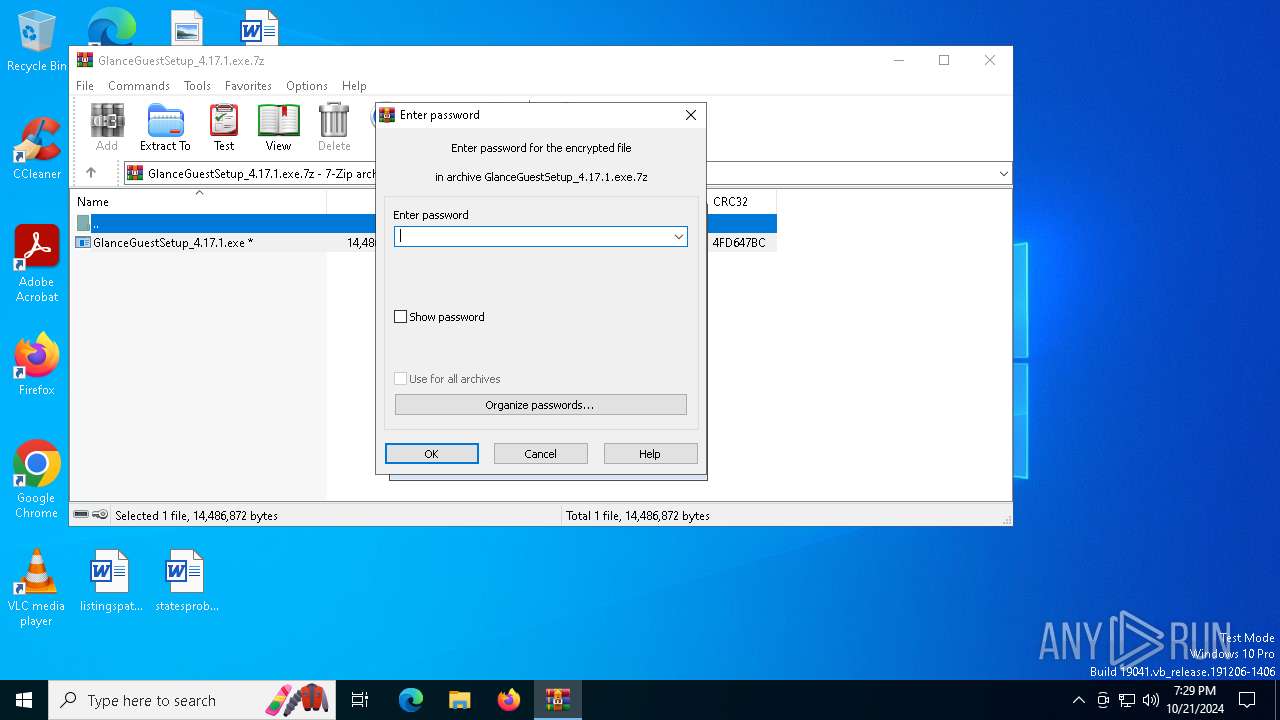Select WinRAR in the taskbar
Image resolution: width=1280 pixels, height=720 pixels.
point(557,700)
